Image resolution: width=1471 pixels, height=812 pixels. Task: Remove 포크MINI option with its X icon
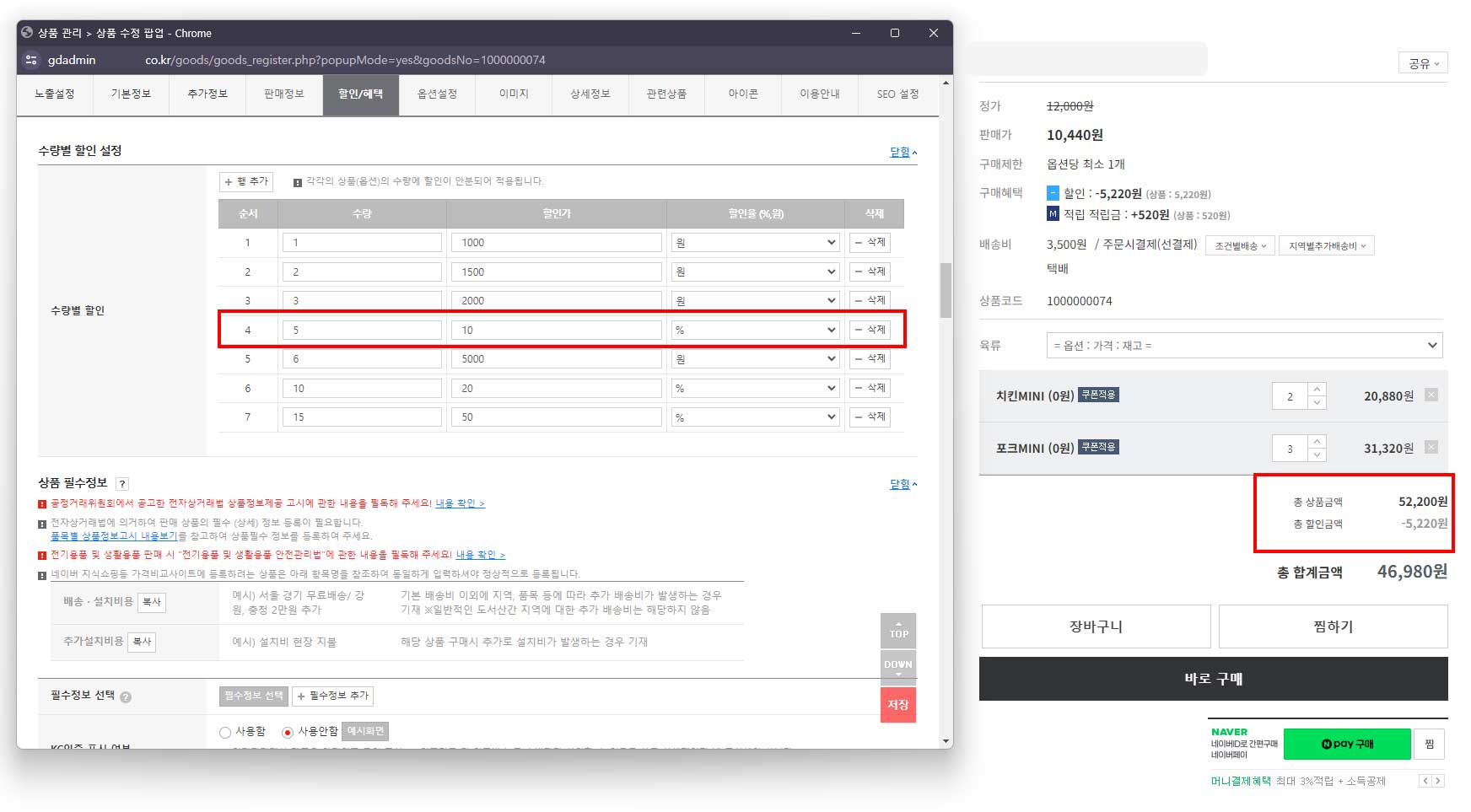(x=1431, y=447)
